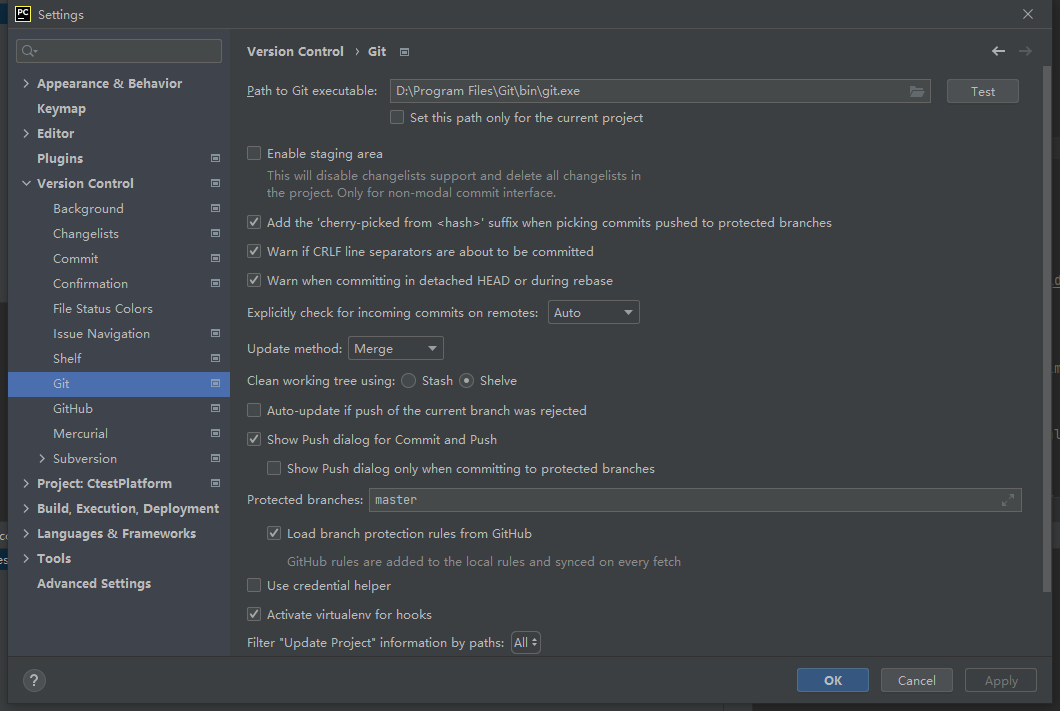Uncheck Warn if CRLF line separators
Image resolution: width=1060 pixels, height=711 pixels.
(x=254, y=252)
